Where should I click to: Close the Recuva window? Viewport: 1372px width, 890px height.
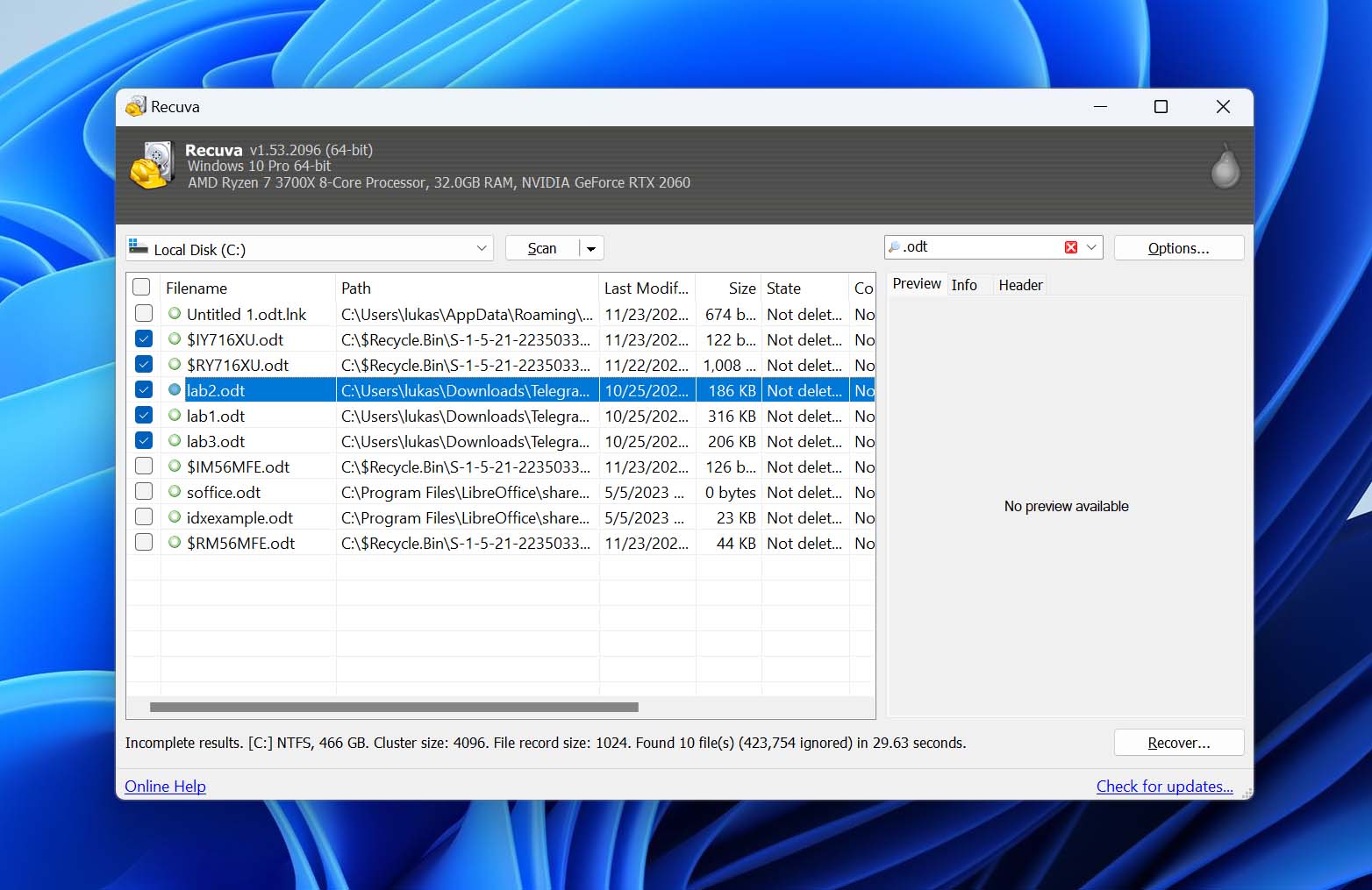click(1223, 107)
